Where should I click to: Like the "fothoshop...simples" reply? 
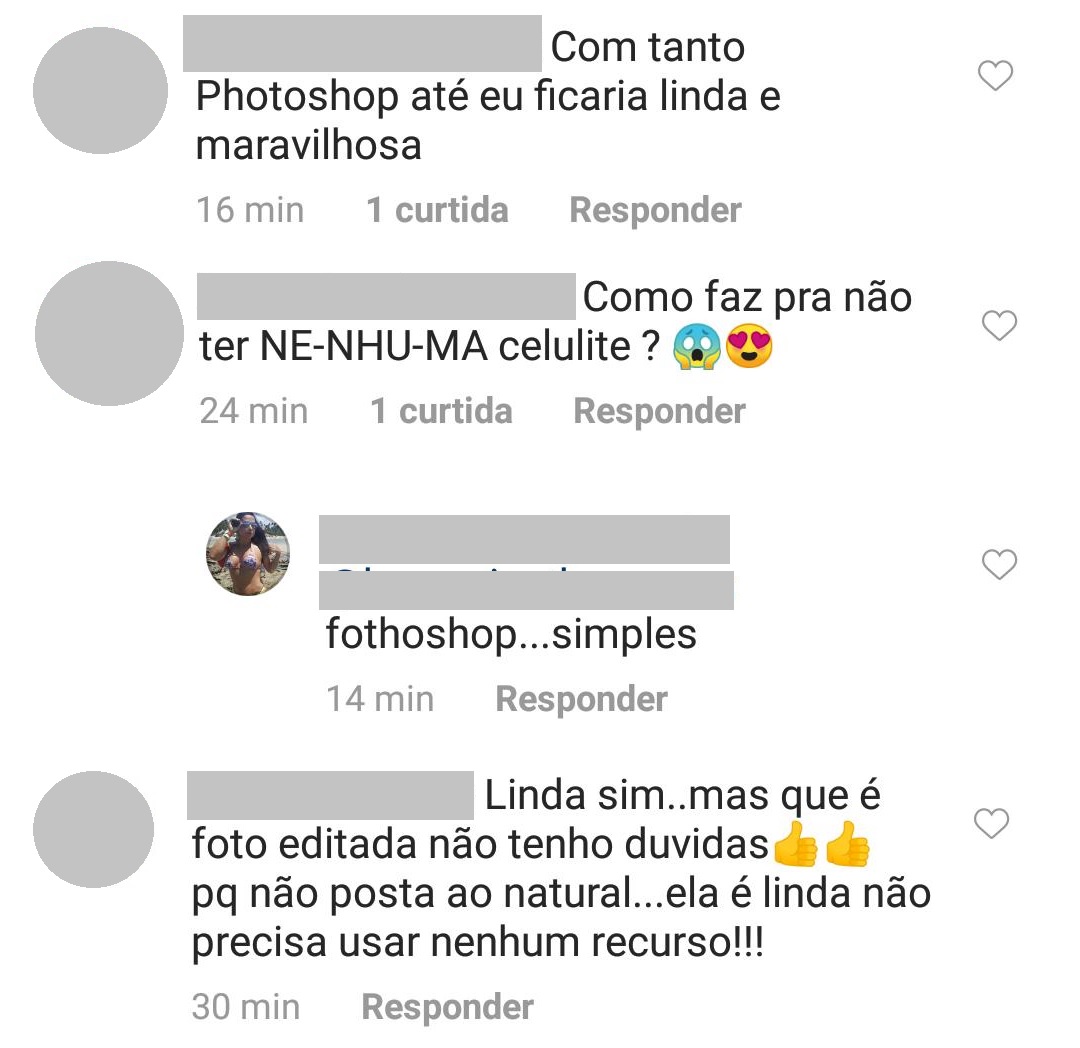click(x=999, y=564)
